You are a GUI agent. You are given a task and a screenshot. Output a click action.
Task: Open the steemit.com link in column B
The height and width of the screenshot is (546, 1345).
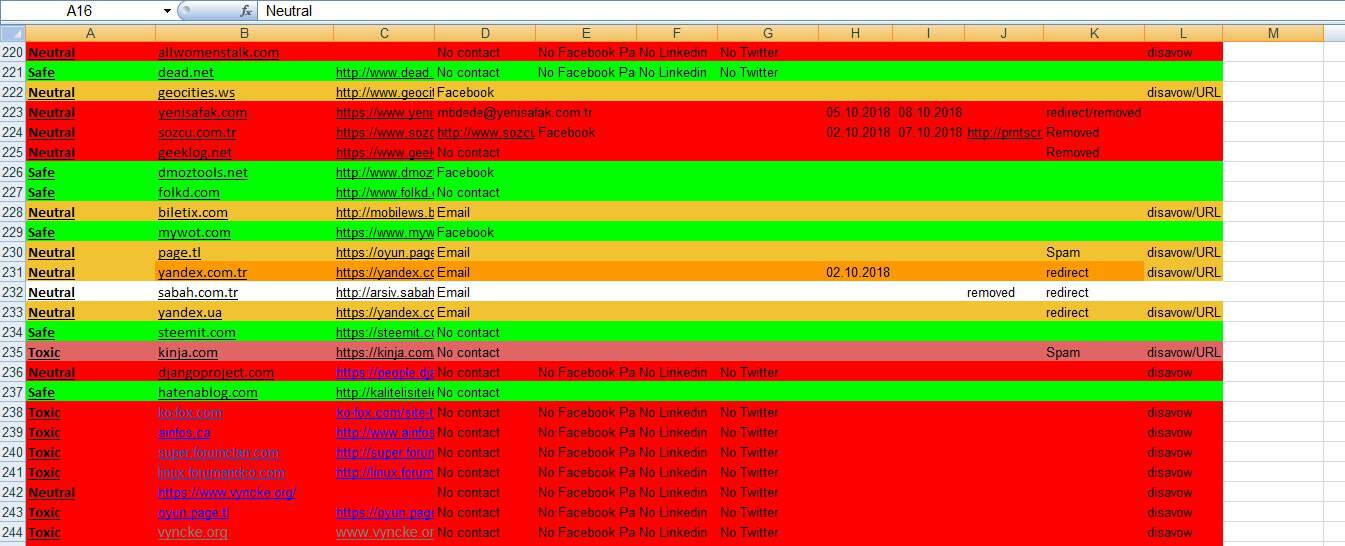(197, 332)
